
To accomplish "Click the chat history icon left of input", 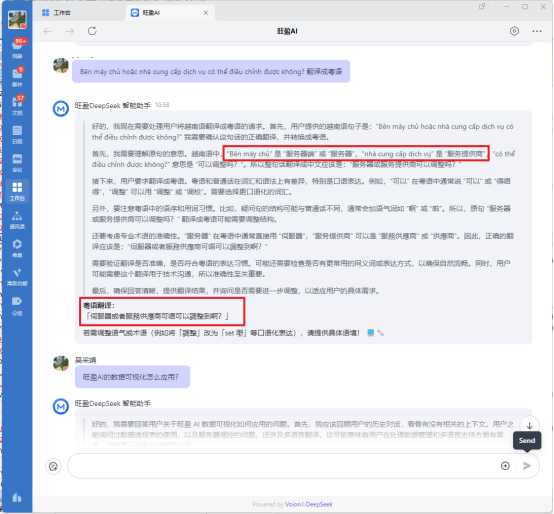I will tap(53, 466).
